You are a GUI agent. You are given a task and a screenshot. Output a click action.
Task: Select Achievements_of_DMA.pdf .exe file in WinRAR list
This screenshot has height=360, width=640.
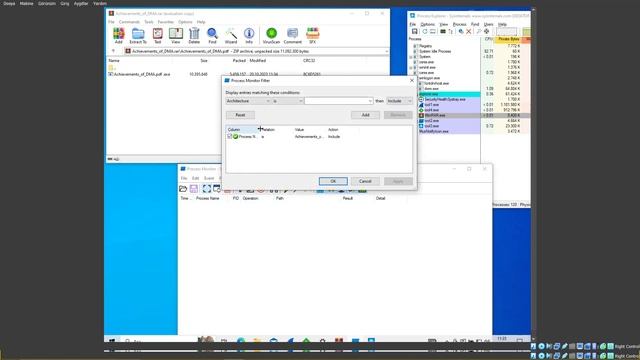click(139, 74)
